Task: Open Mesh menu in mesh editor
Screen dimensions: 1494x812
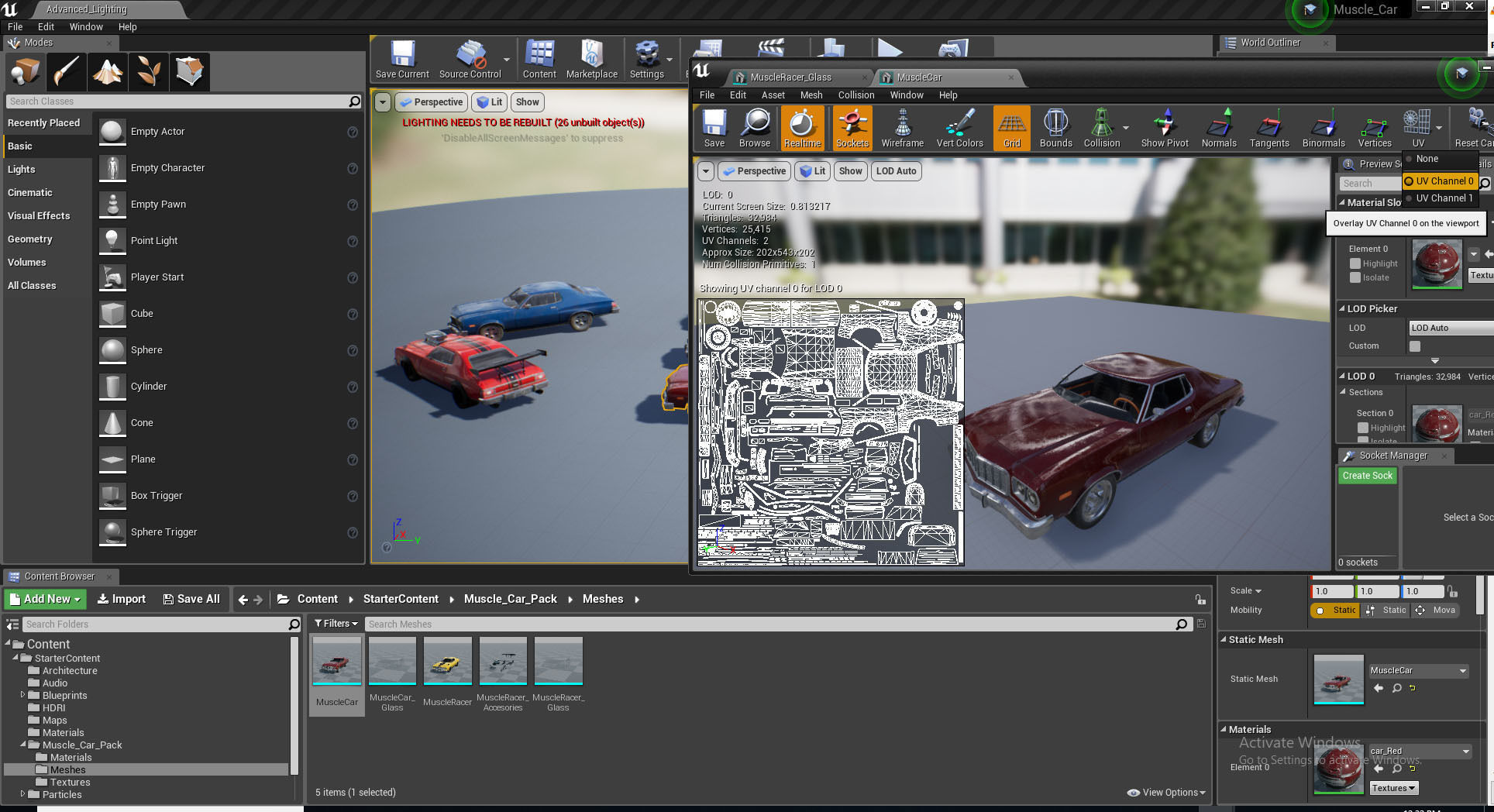Action: [x=811, y=95]
